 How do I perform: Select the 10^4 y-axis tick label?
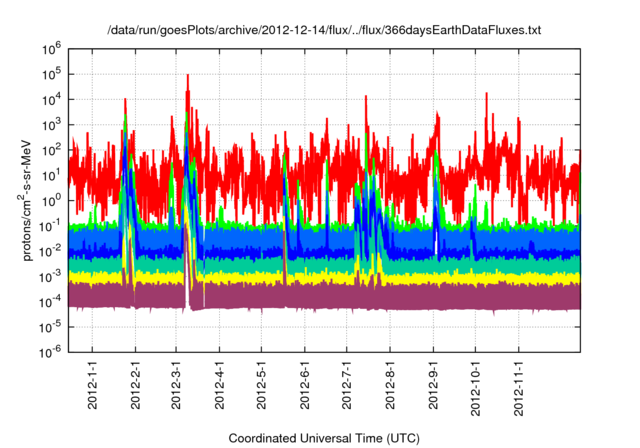click(51, 100)
